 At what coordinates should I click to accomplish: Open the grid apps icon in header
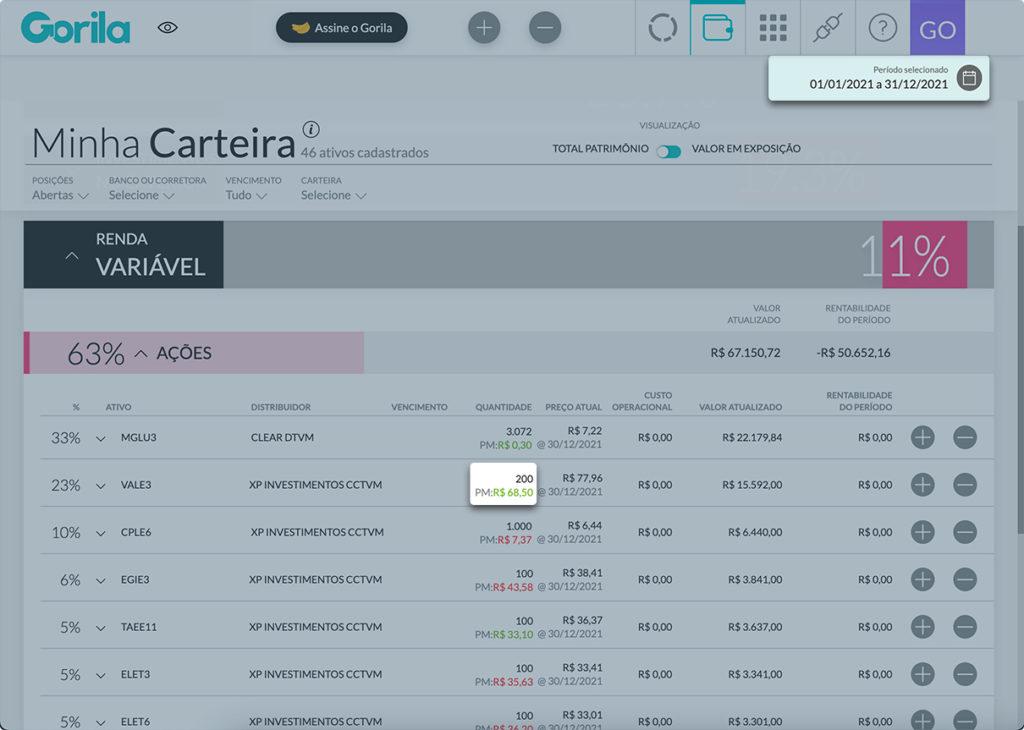click(x=772, y=28)
